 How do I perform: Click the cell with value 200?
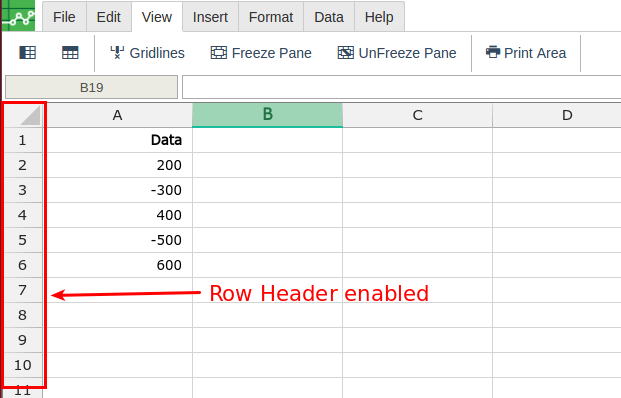point(118,165)
